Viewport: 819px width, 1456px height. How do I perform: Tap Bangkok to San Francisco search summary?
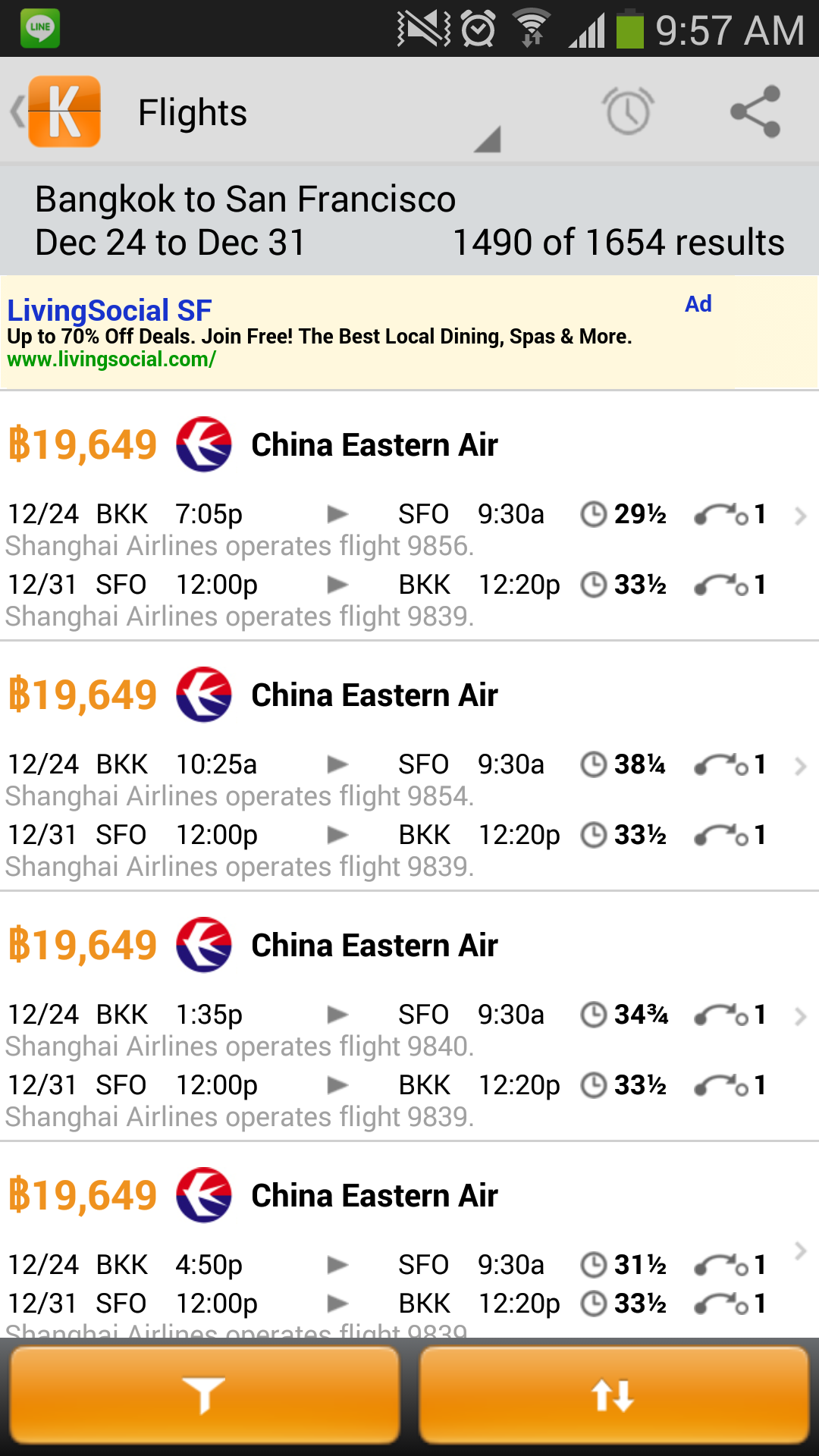246,199
